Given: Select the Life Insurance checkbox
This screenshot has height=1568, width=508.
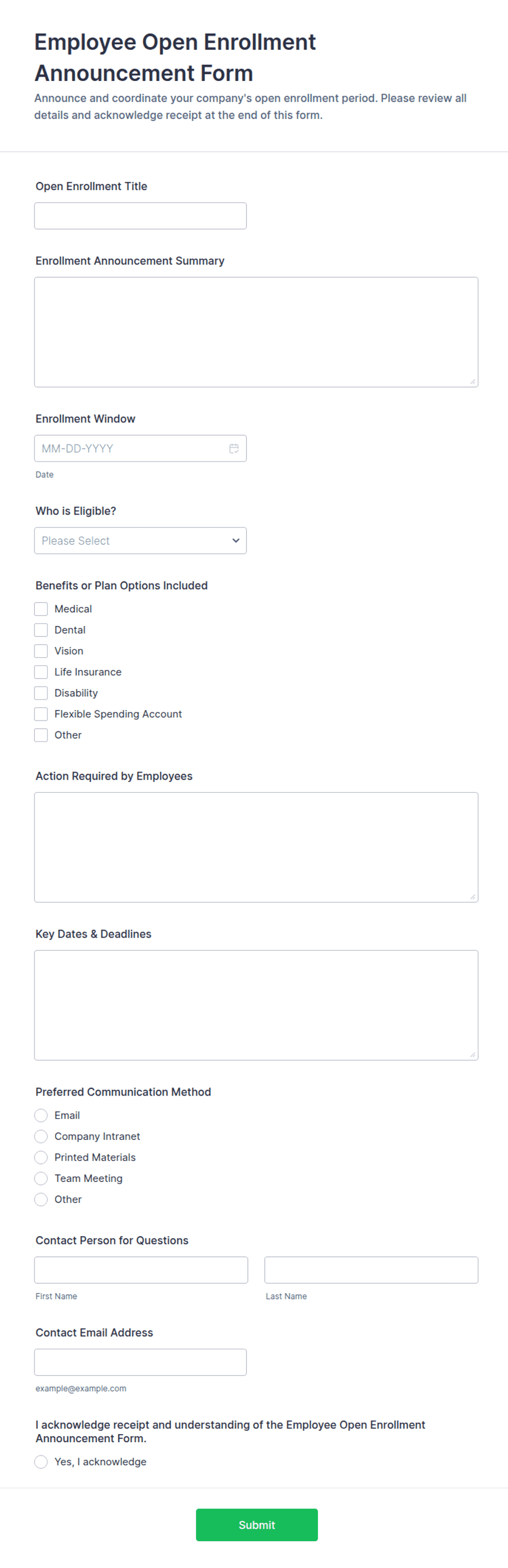Looking at the screenshot, I should pyautogui.click(x=41, y=672).
